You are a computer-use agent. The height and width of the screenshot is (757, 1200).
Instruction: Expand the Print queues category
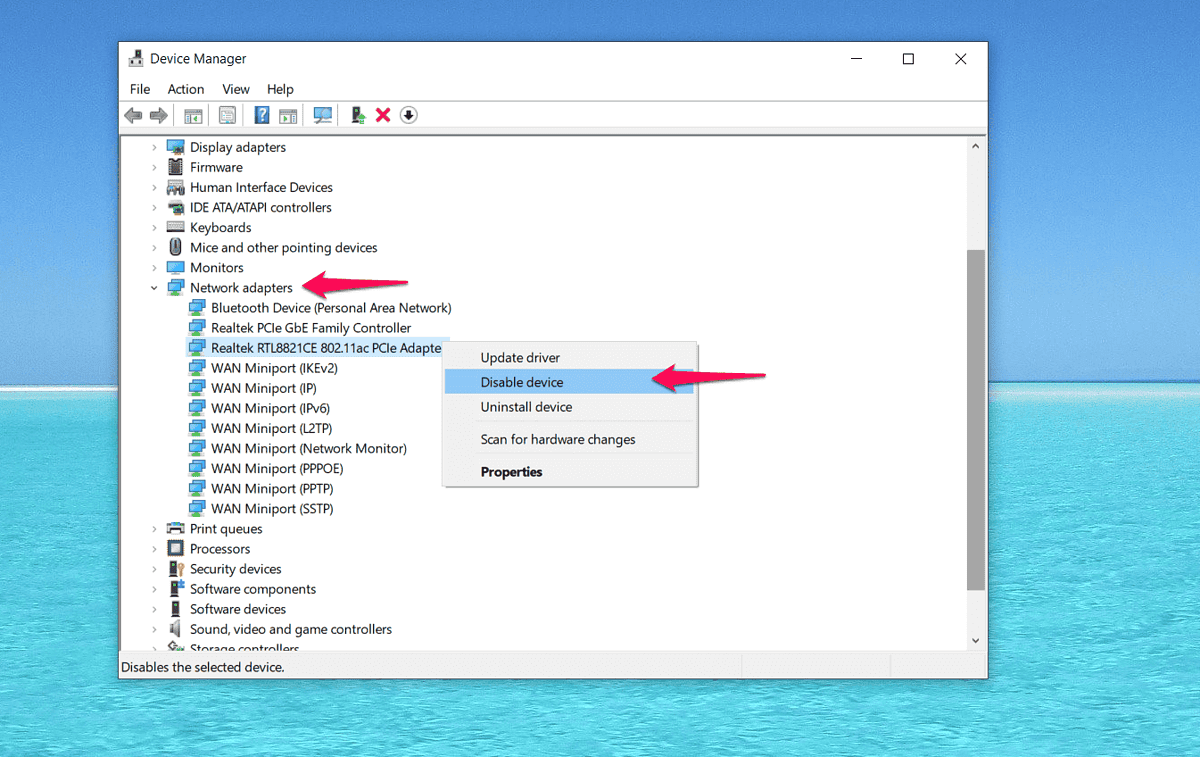point(154,528)
